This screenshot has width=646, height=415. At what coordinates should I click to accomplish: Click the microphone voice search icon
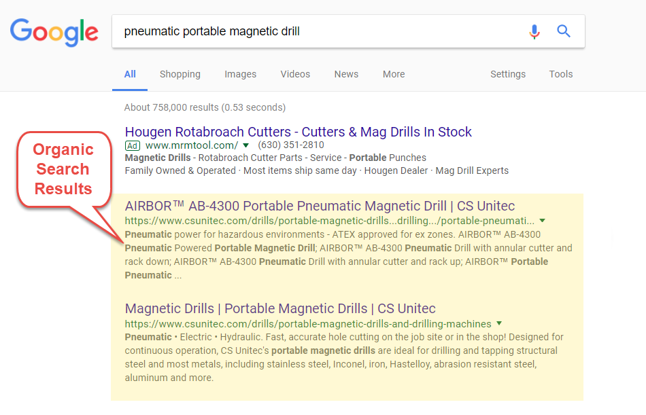[534, 31]
